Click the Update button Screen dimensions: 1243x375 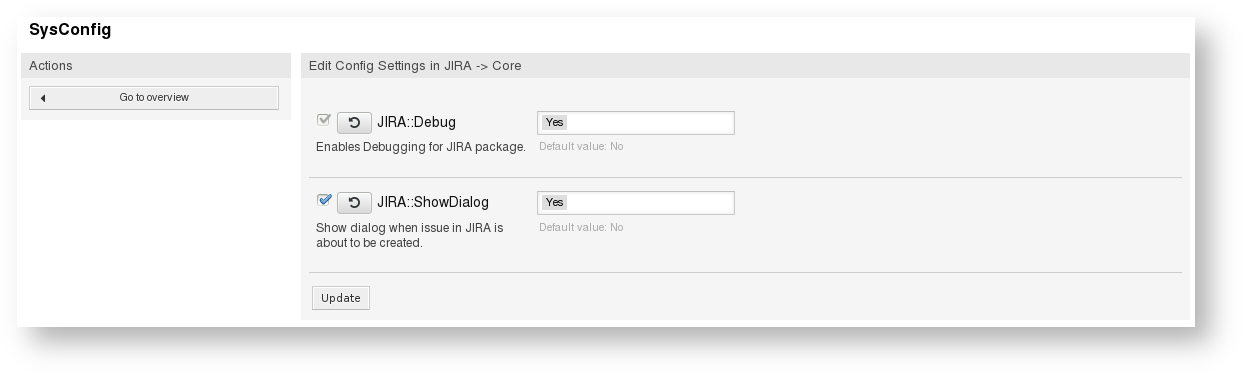(341, 298)
